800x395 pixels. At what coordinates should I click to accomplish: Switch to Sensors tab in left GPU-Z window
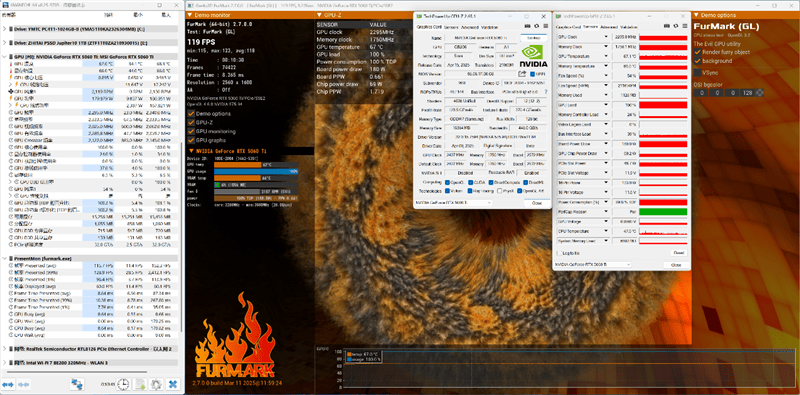point(451,27)
